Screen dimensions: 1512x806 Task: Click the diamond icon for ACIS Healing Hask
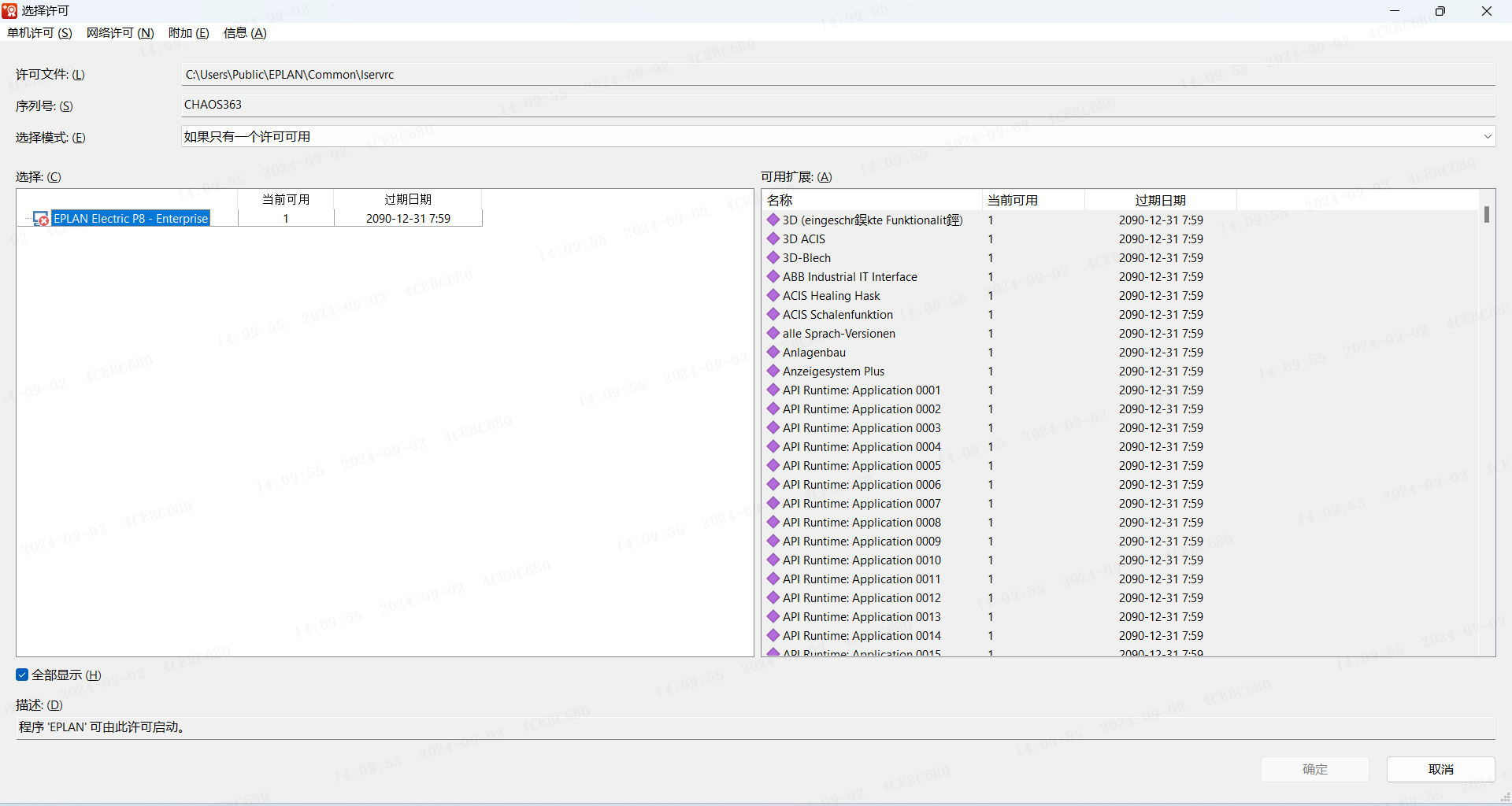point(773,295)
